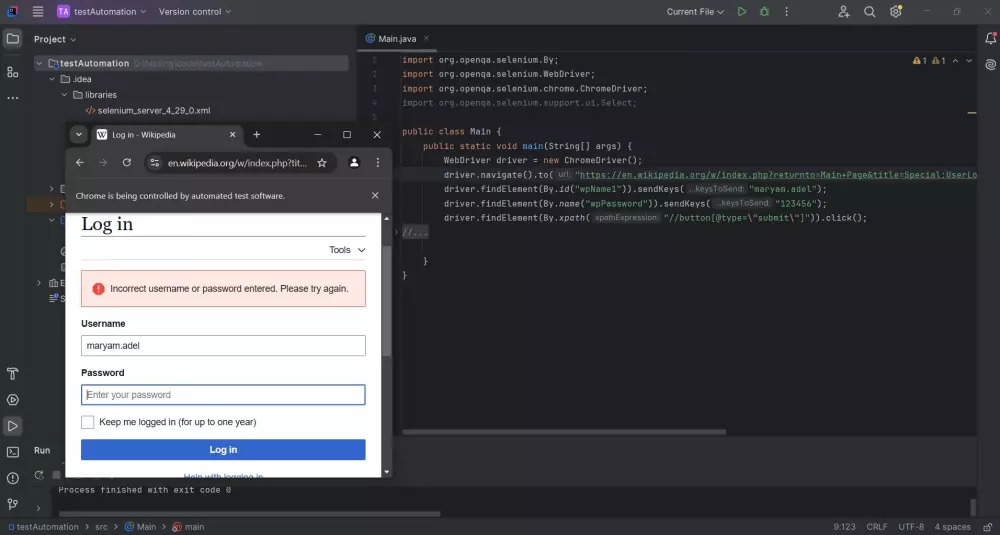1000x535 pixels.
Task: Toggle the Project tool window folder icon
Action: click(x=12, y=39)
